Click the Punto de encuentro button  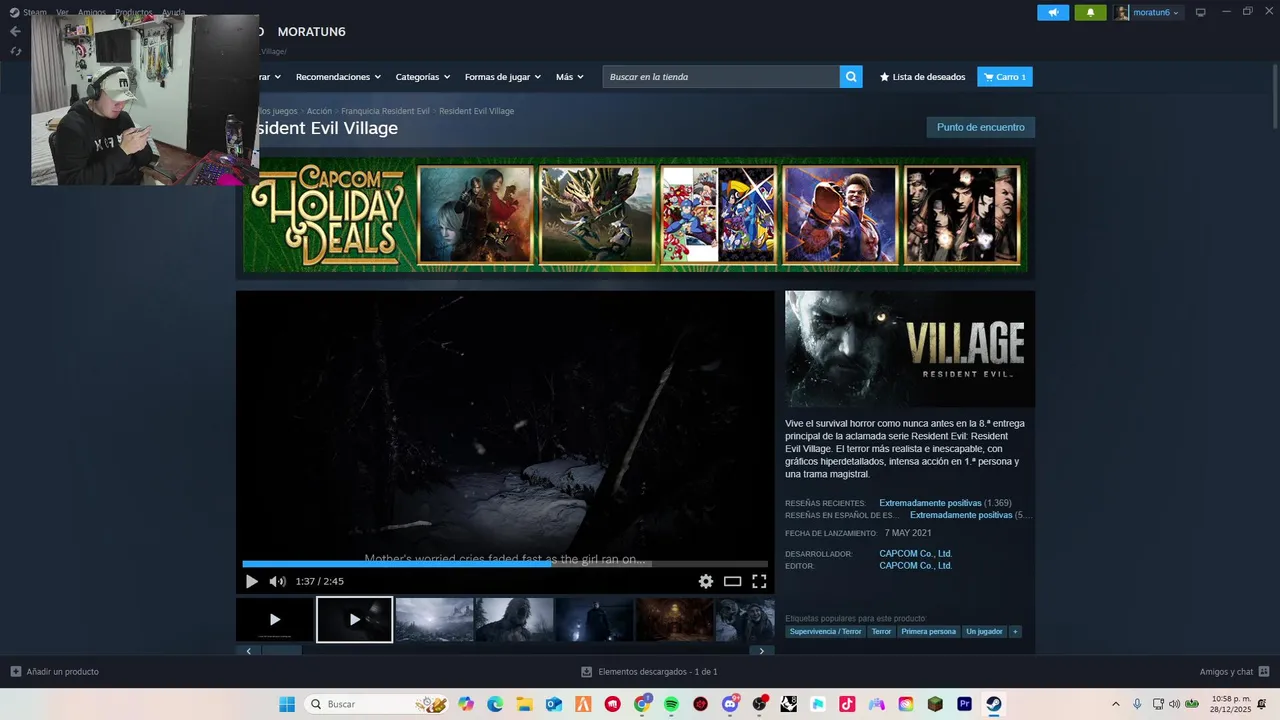[981, 127]
